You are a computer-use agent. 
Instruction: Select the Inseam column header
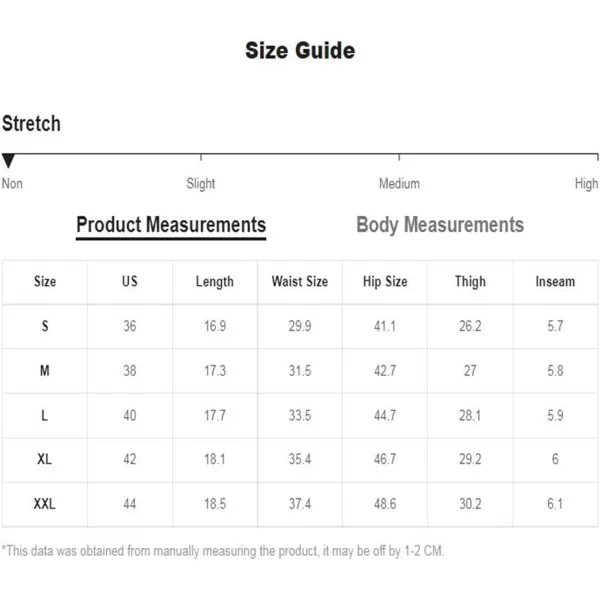(555, 282)
